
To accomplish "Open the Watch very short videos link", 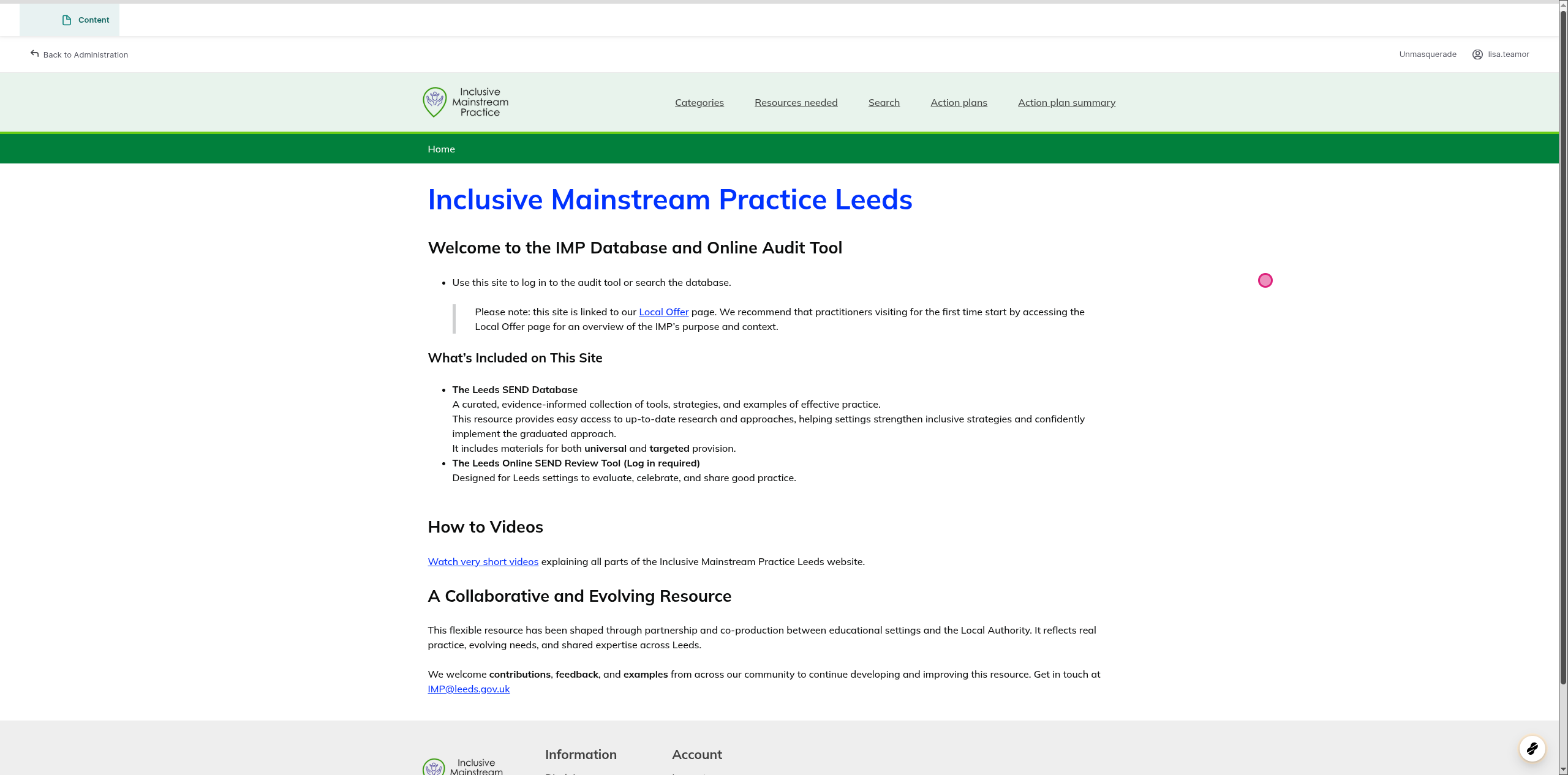I will [483, 562].
